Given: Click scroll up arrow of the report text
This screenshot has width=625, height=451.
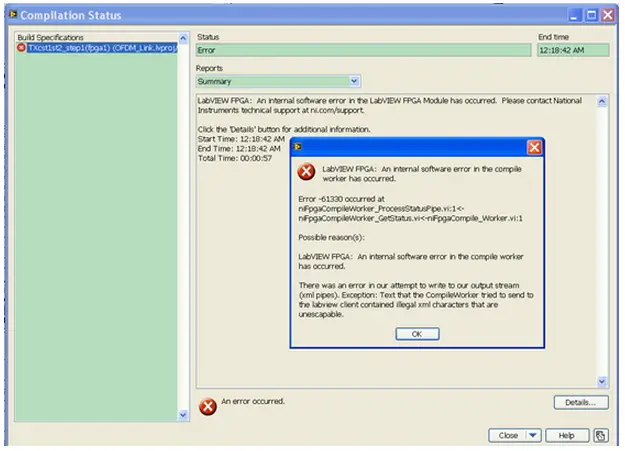Looking at the screenshot, I should pos(602,101).
